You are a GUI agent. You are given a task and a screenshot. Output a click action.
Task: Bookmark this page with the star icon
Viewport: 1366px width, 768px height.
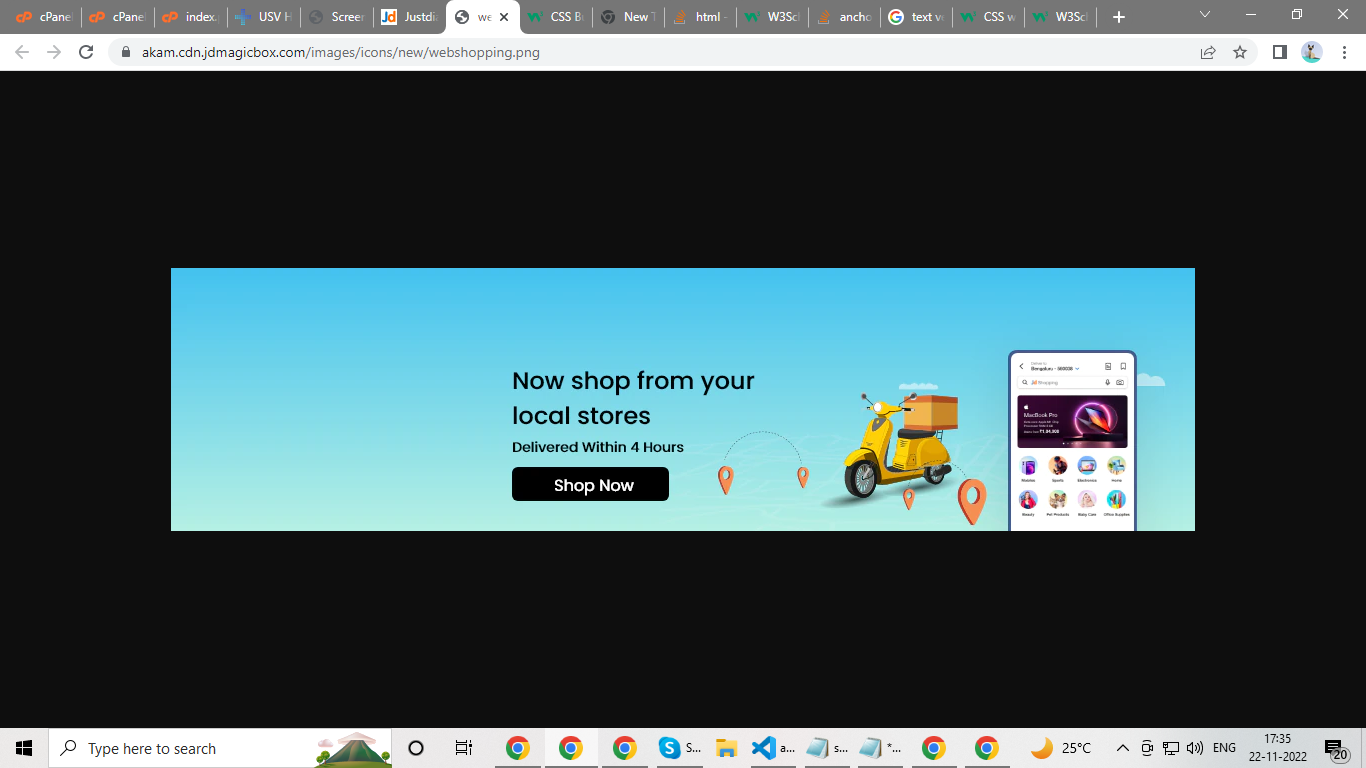point(1240,52)
